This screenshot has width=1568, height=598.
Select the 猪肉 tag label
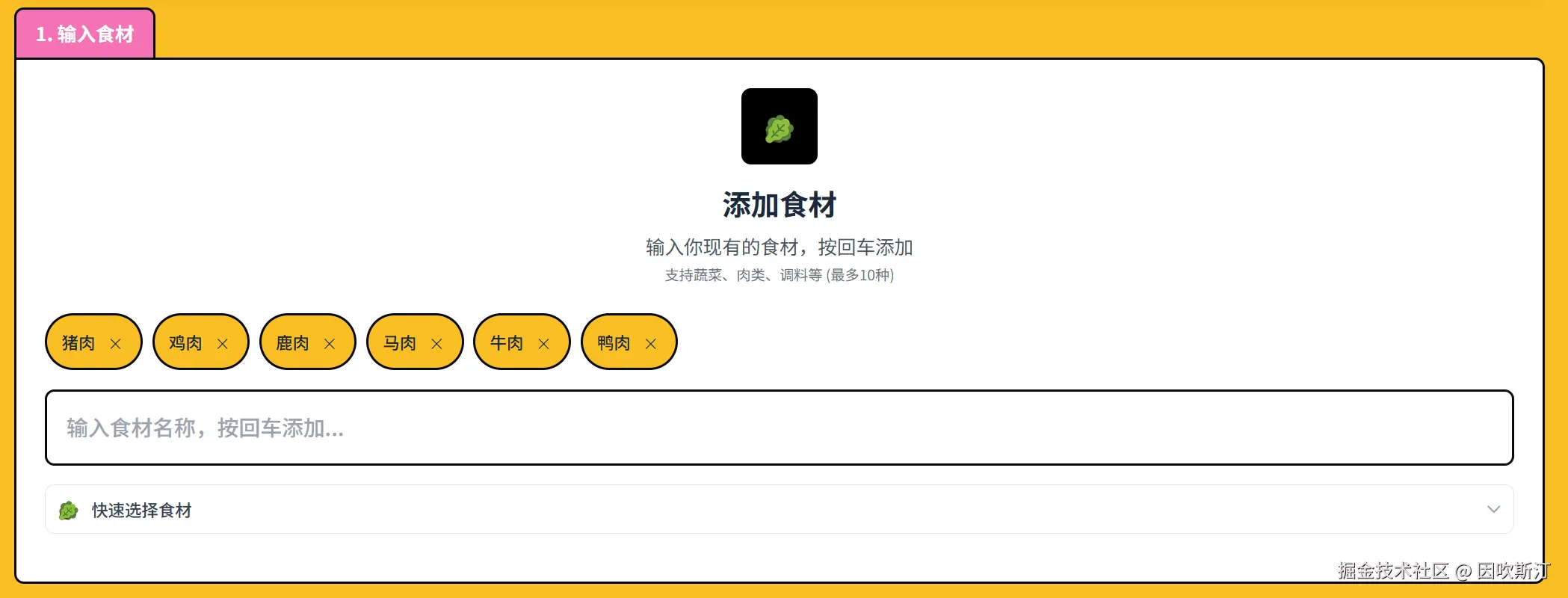[78, 343]
